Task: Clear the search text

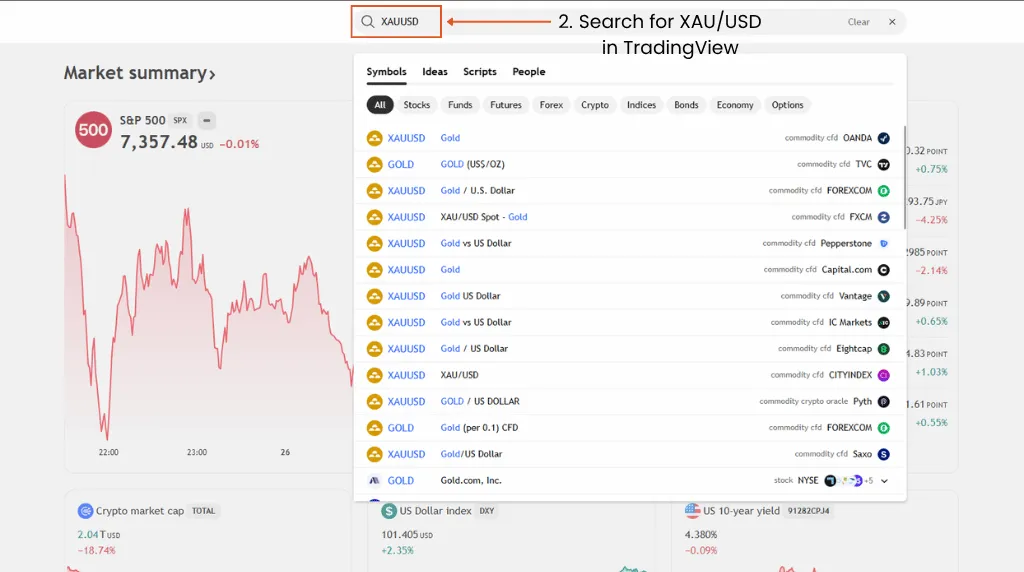Action: (858, 22)
